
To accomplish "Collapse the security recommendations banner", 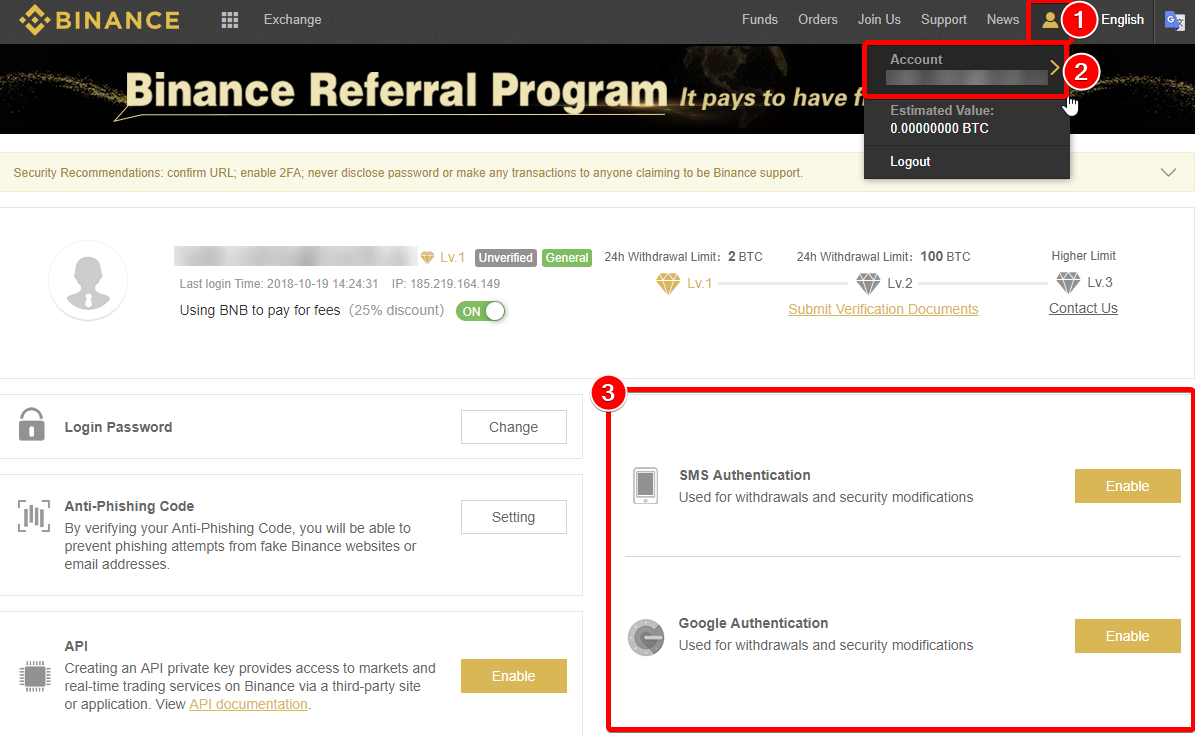I will click(1168, 173).
